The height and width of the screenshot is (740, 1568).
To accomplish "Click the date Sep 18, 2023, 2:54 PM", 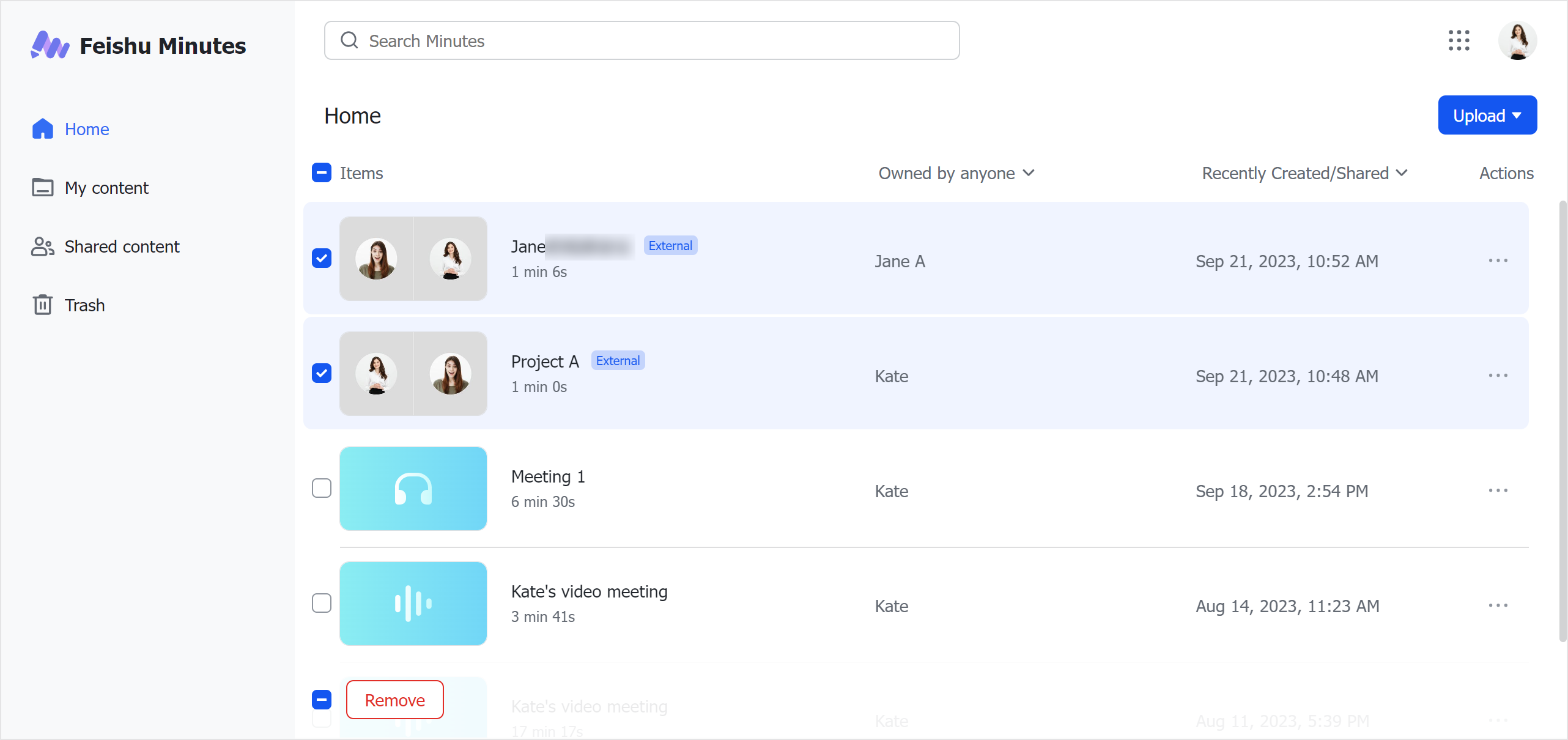I will click(x=1282, y=491).
